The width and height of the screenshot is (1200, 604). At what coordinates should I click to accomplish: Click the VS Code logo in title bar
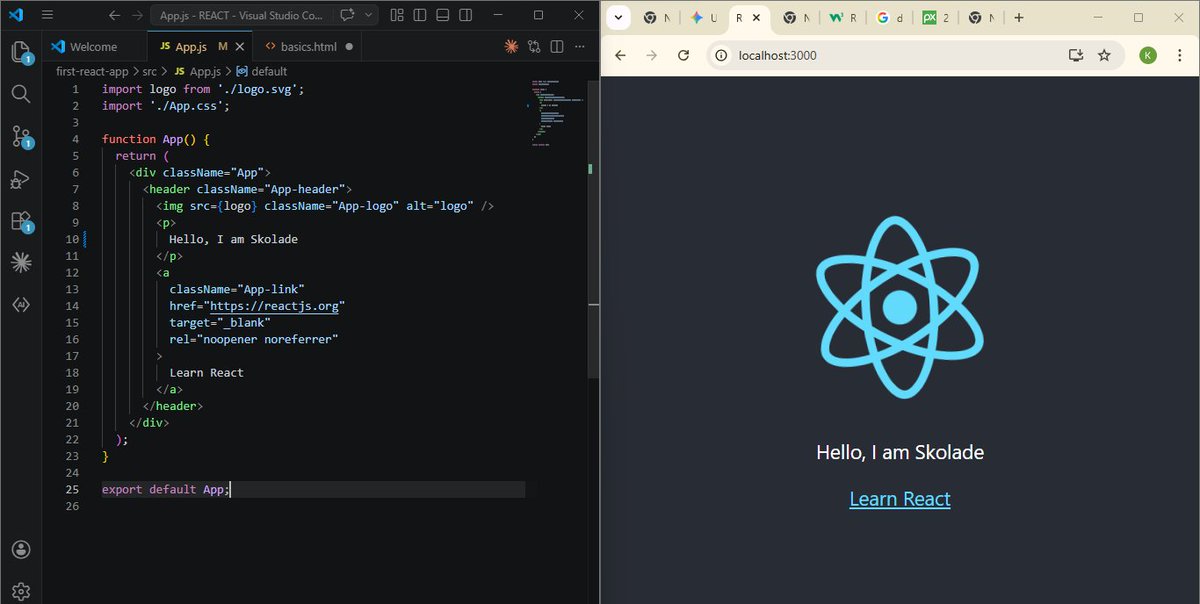pos(15,15)
